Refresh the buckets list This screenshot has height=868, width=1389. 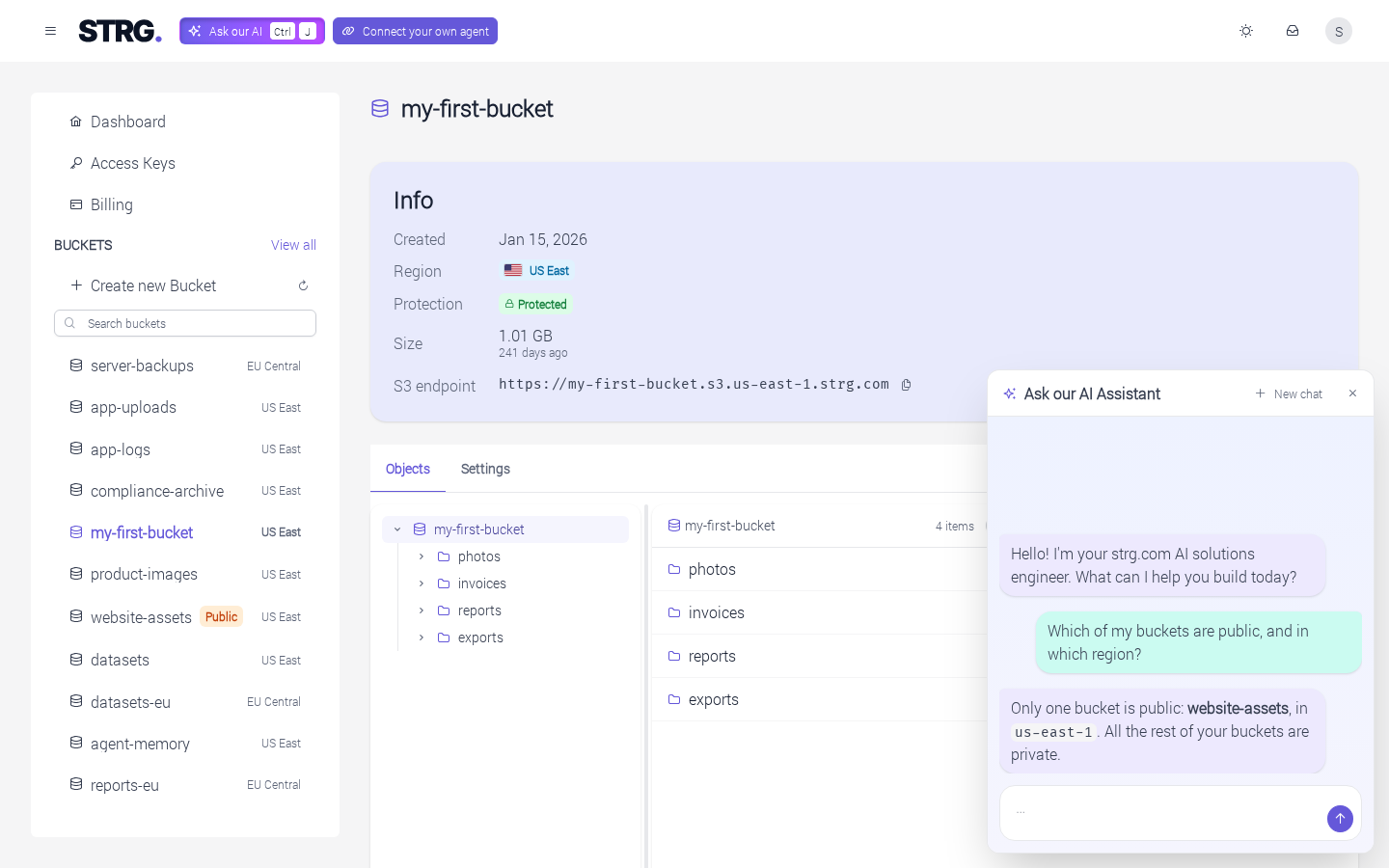[303, 285]
